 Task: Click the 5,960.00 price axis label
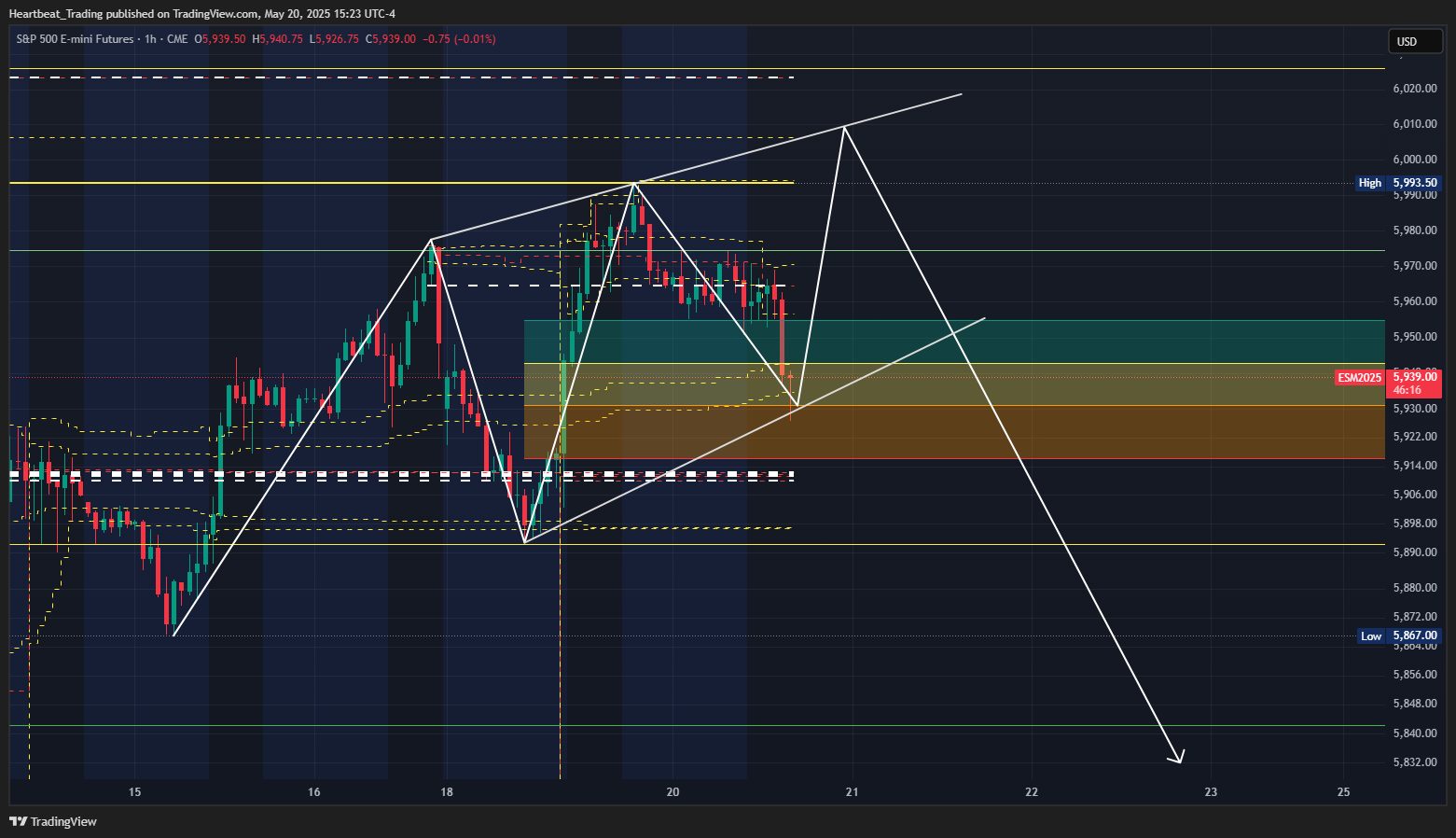(x=1414, y=301)
